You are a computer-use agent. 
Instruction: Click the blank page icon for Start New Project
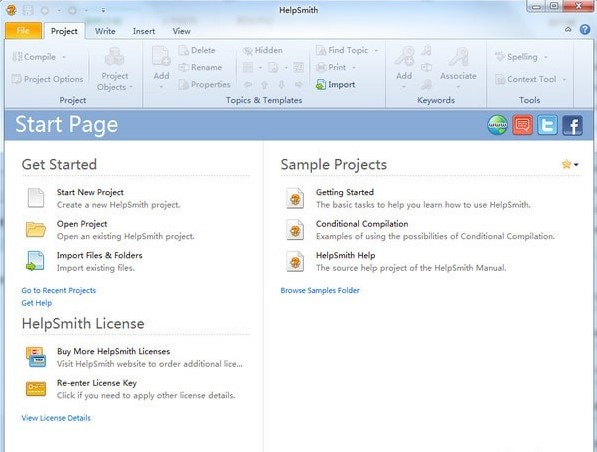pos(36,198)
